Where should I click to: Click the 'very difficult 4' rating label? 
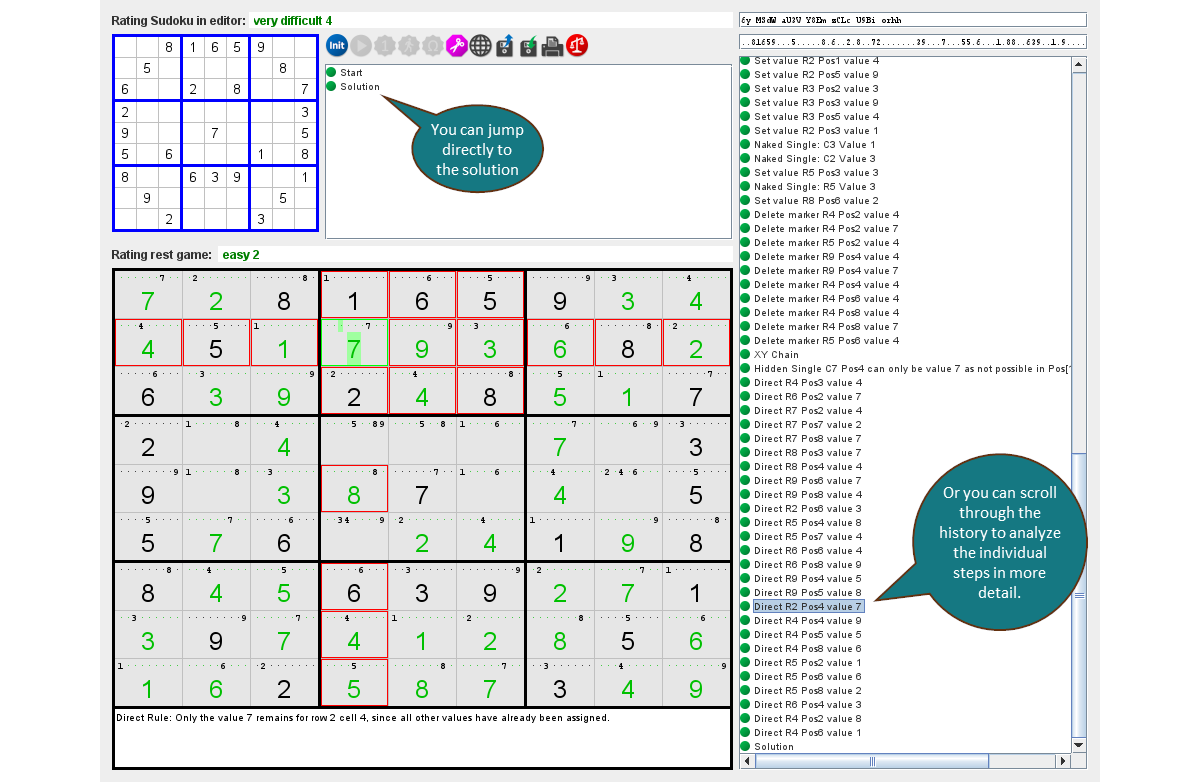point(293,20)
